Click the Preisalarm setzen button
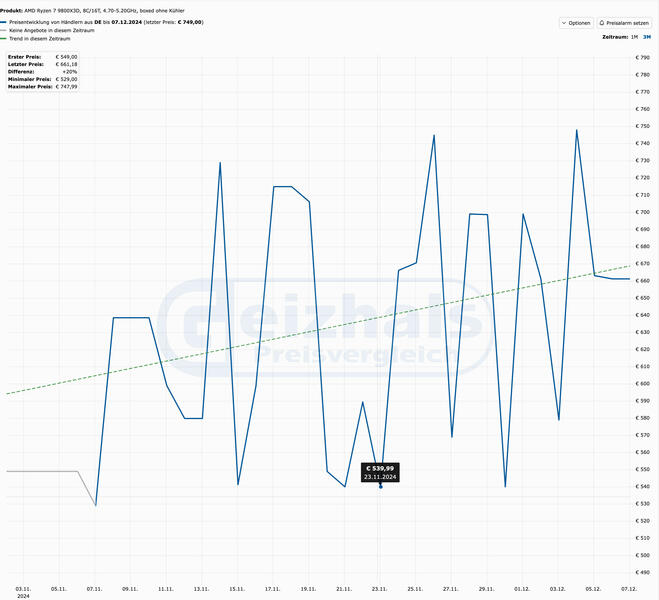The image size is (659, 600). [x=624, y=23]
